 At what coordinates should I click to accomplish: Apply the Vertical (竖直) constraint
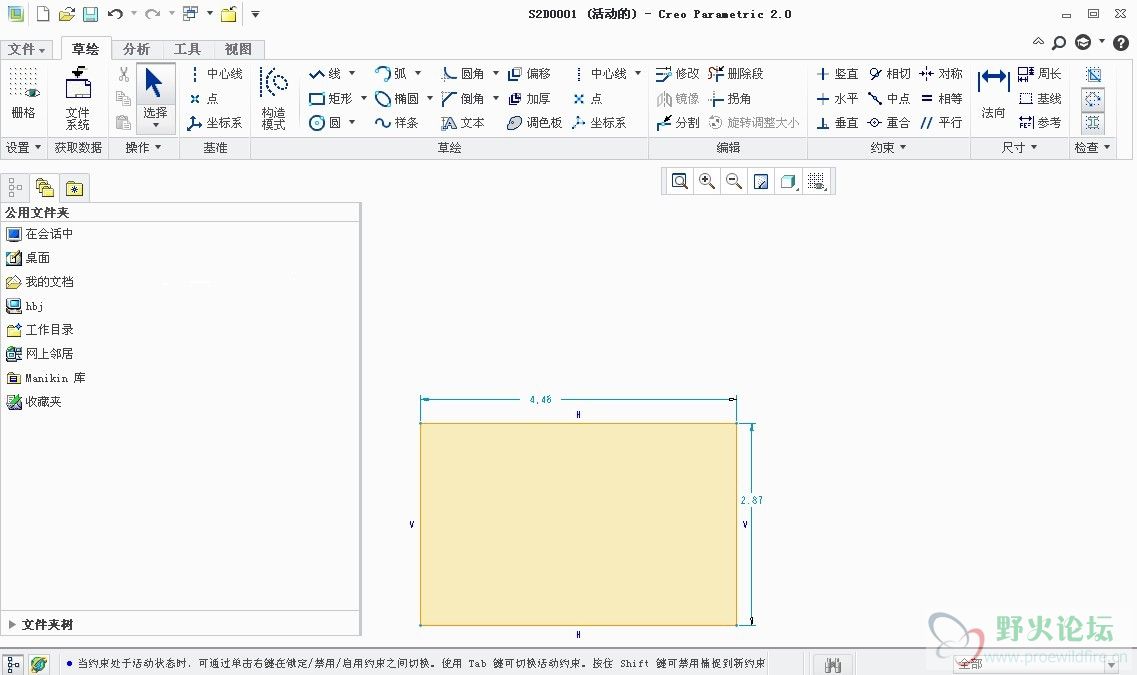pyautogui.click(x=837, y=73)
